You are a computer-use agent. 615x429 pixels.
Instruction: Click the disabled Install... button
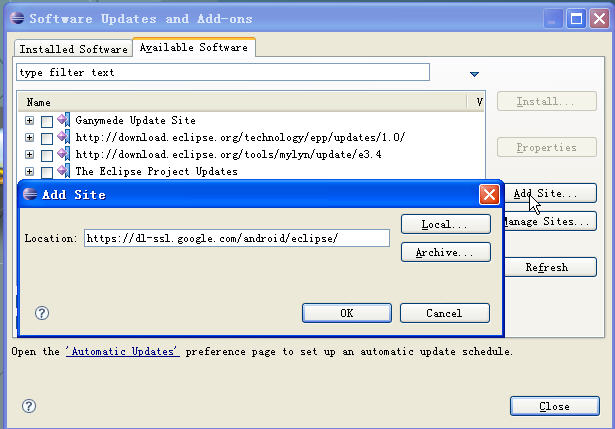coord(547,101)
